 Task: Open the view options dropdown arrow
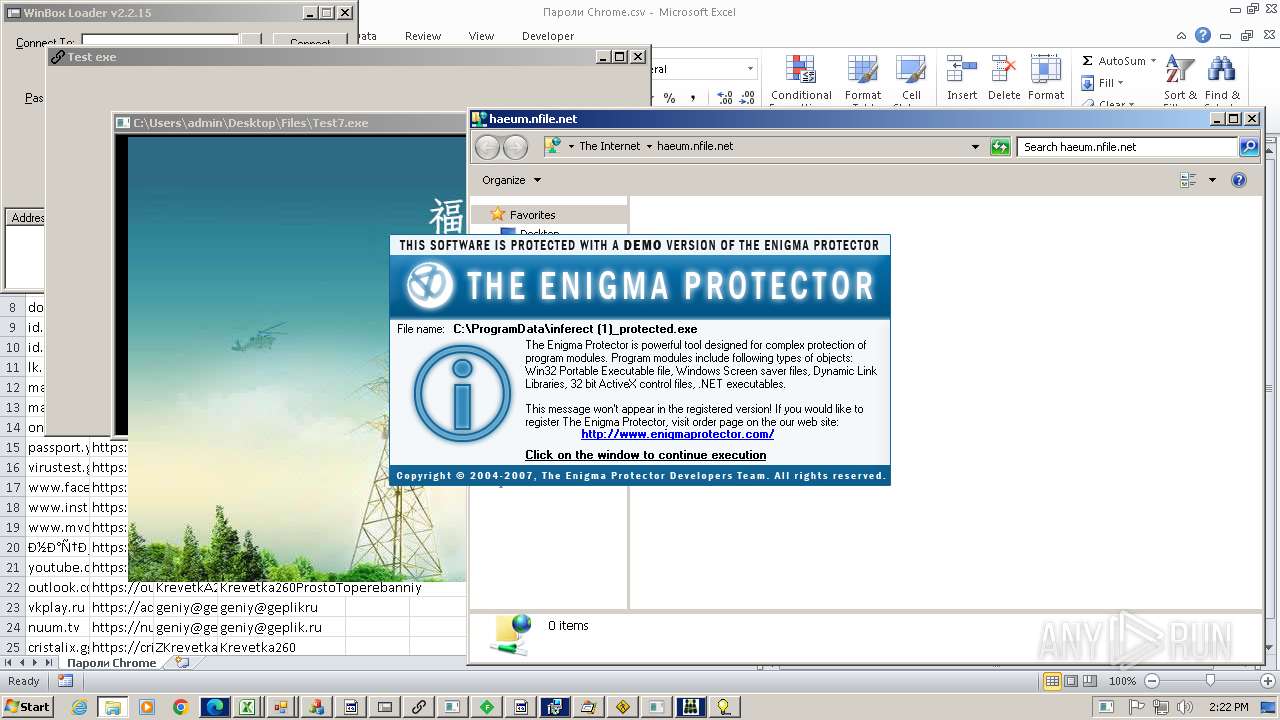tap(1212, 180)
